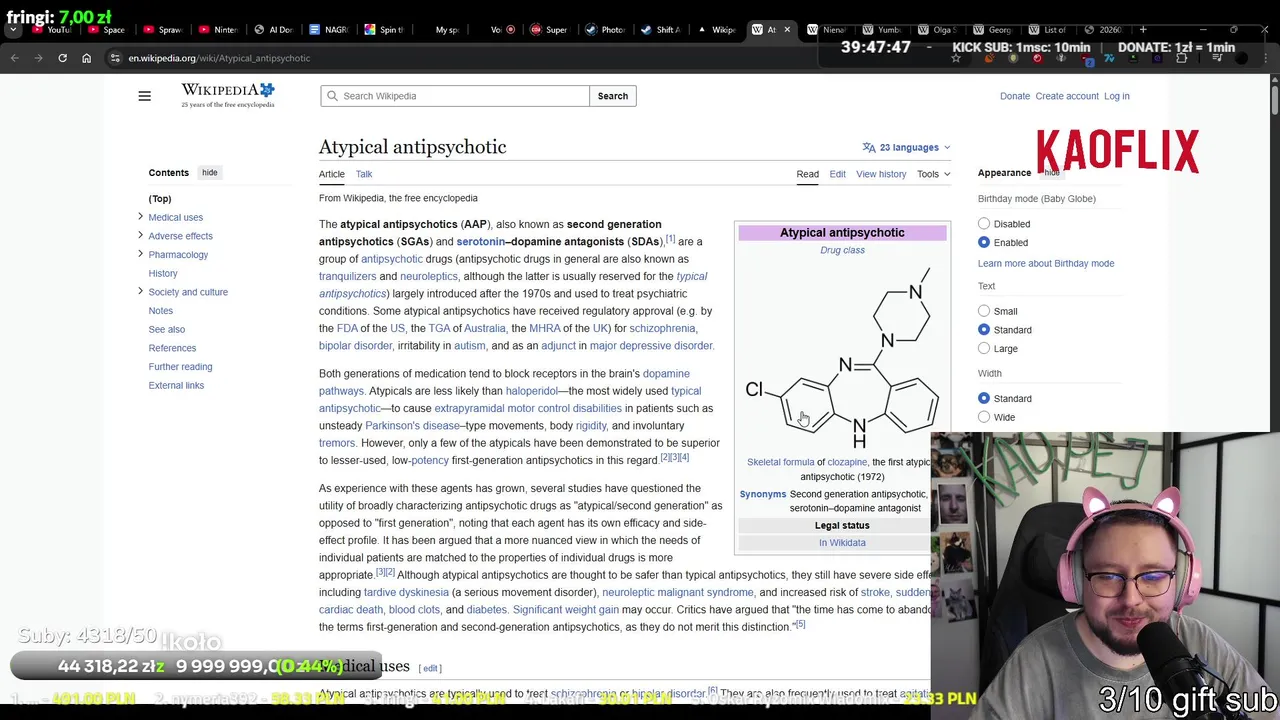Open the tardive dyskinesia link
This screenshot has height=720, width=1280.
click(x=406, y=592)
